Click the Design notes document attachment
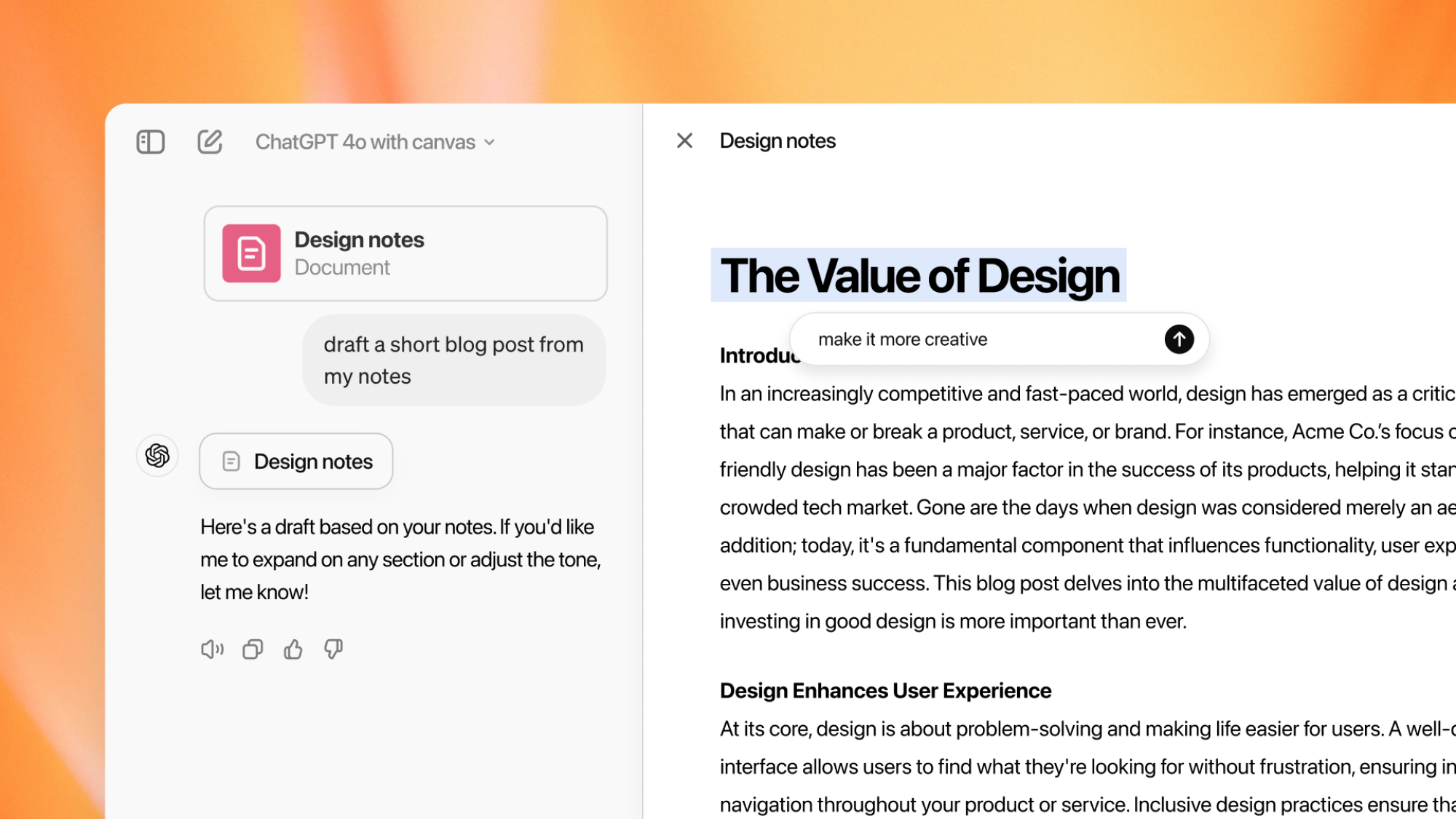1456x819 pixels. [x=404, y=253]
